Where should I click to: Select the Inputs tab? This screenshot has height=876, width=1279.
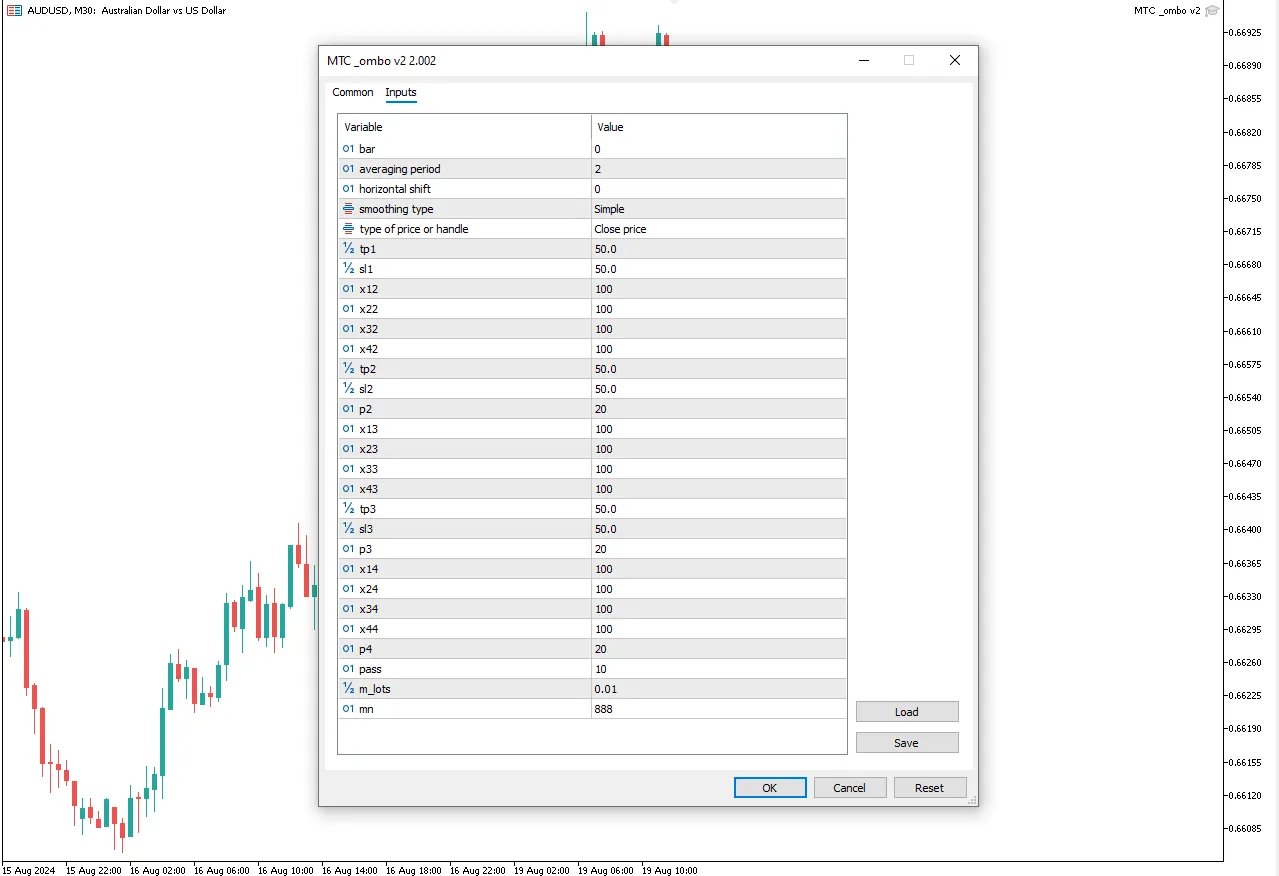pyautogui.click(x=401, y=92)
